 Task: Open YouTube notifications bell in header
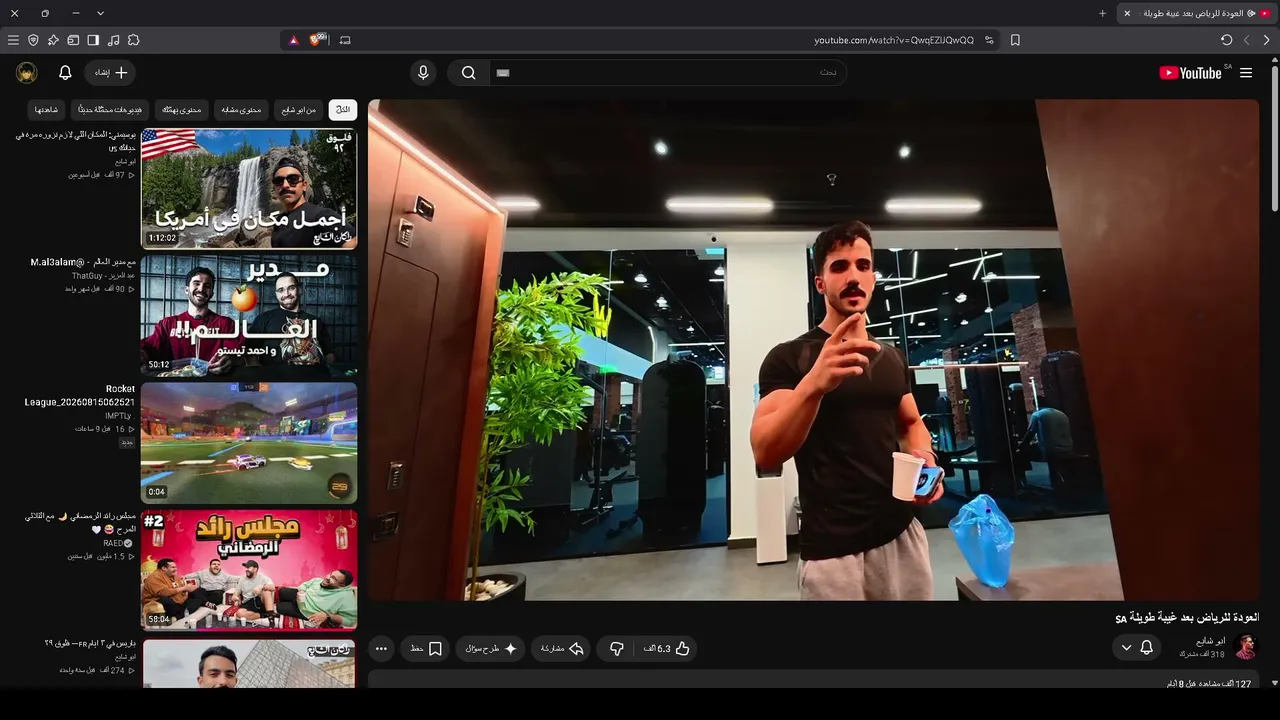click(x=65, y=73)
